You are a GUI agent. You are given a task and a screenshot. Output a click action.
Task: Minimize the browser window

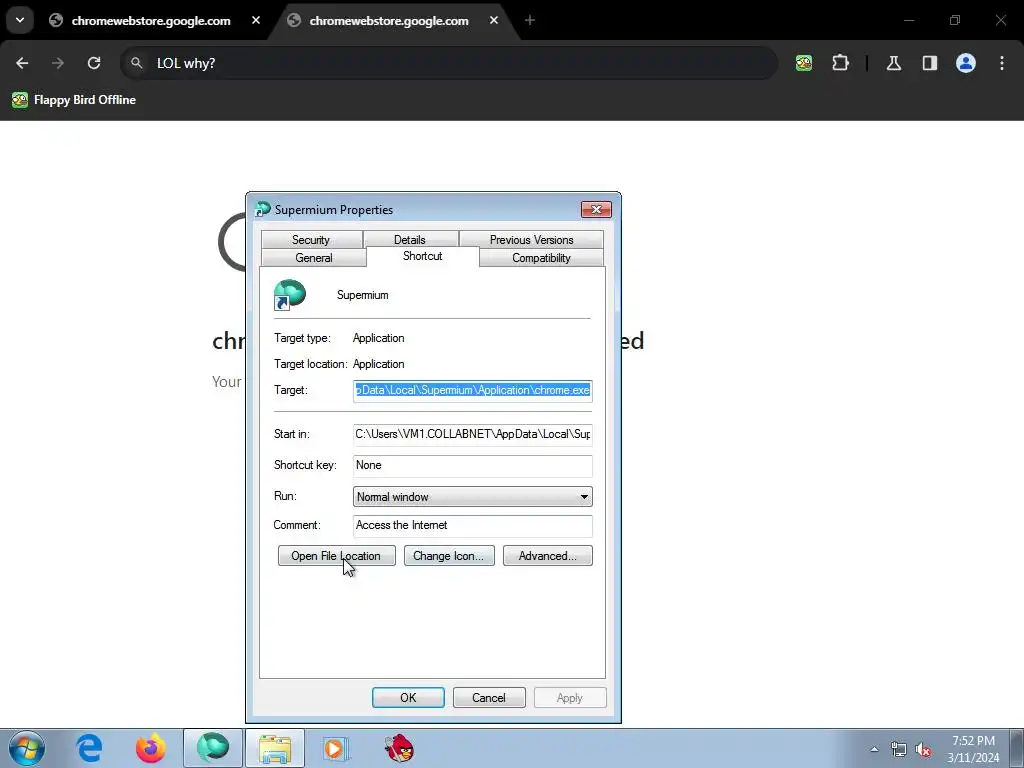908,20
